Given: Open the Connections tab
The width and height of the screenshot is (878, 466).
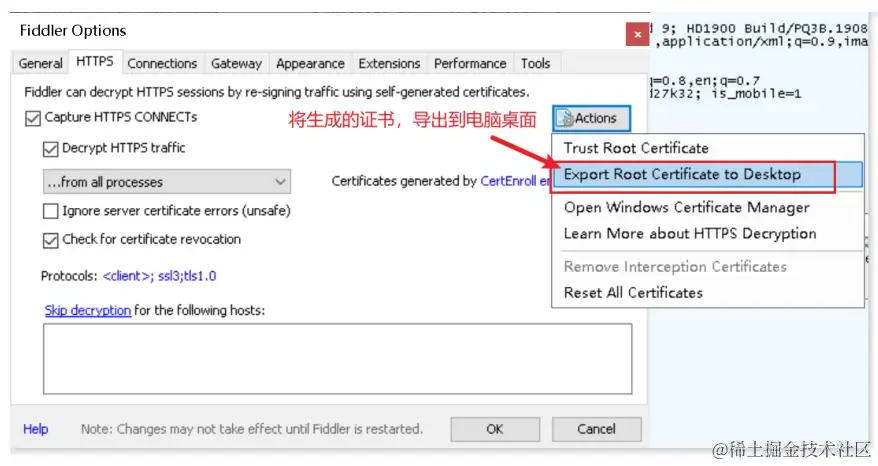Looking at the screenshot, I should click(162, 63).
